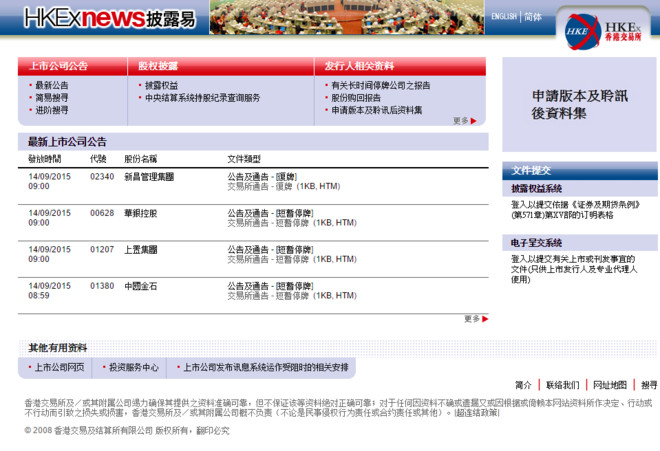660x451 pixels.
Task: Click the 更多 arrow in issuer panel
Action: 465,121
